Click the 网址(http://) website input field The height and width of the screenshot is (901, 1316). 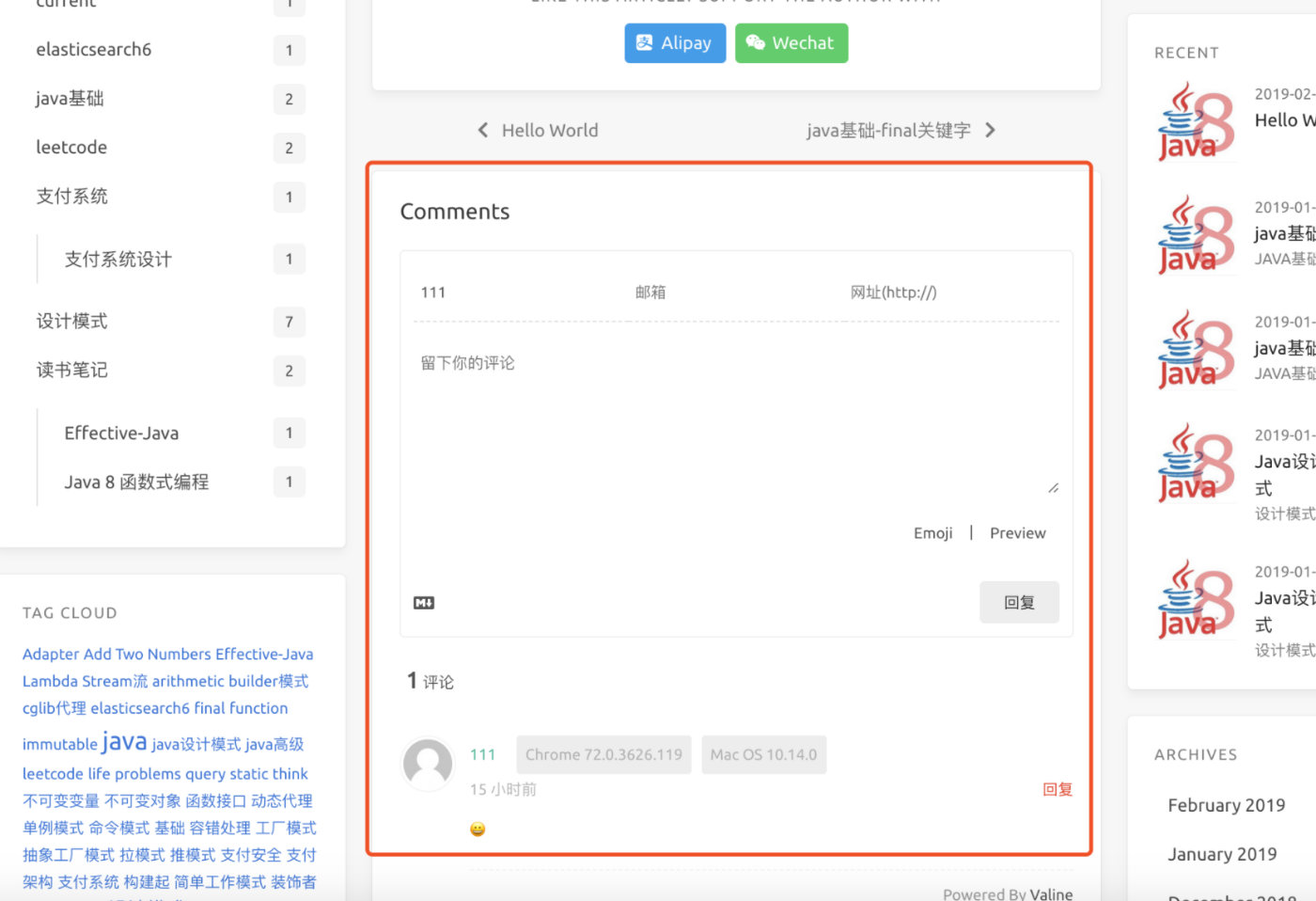tap(951, 292)
